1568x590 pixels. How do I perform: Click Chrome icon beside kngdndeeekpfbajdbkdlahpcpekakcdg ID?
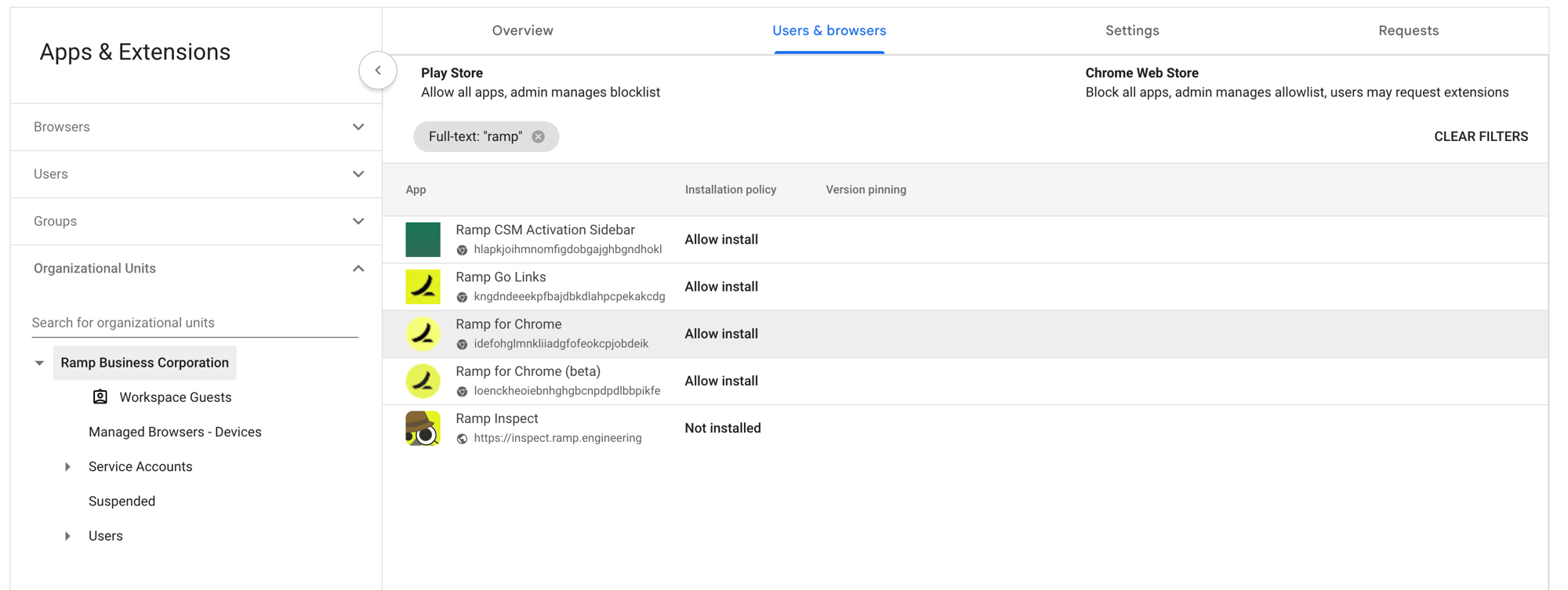click(x=462, y=297)
